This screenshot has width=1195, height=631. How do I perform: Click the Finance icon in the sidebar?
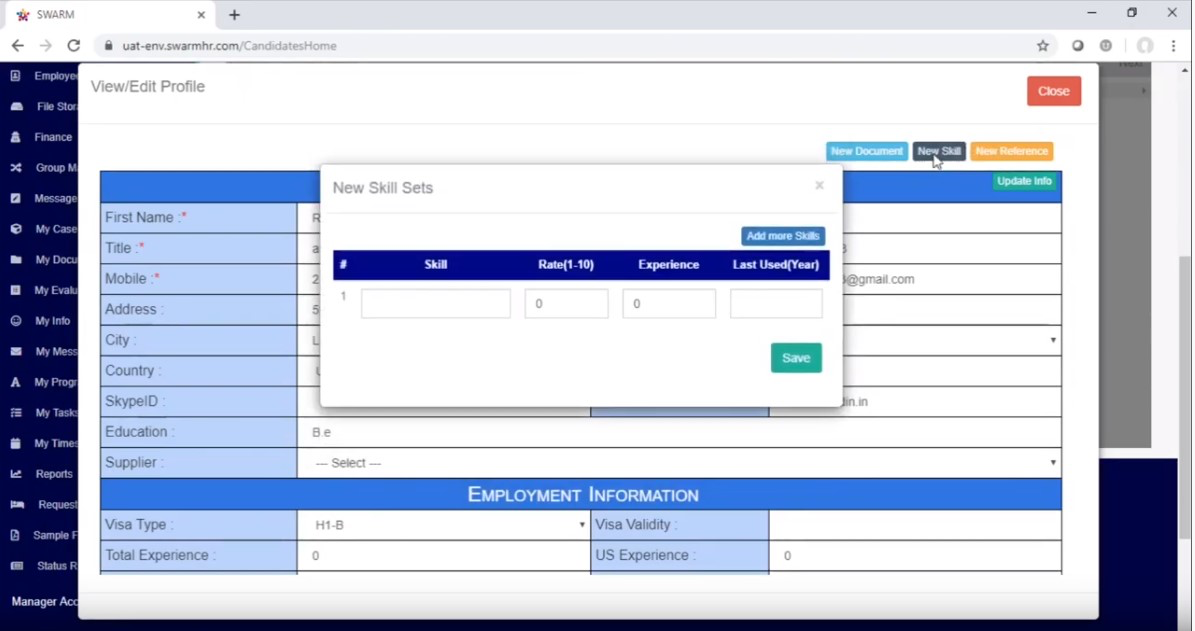[15, 137]
